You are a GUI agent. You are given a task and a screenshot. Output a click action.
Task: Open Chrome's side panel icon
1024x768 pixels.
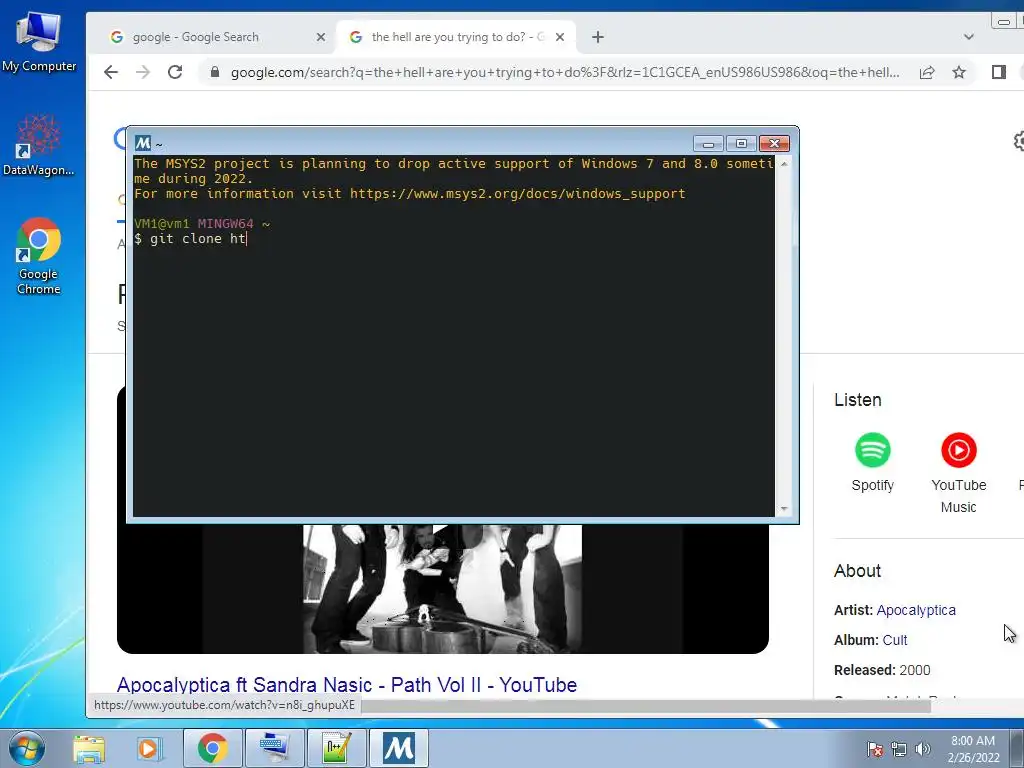[x=999, y=72]
